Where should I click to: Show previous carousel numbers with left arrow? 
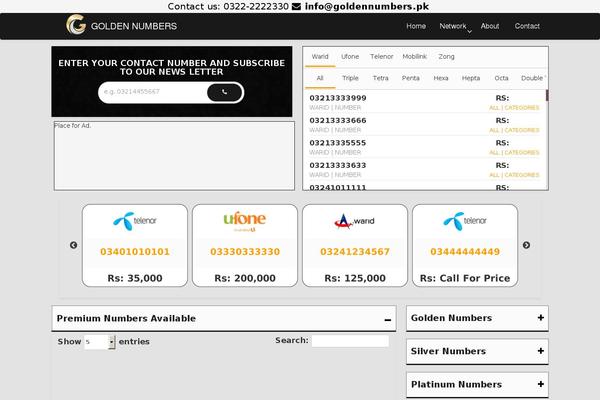point(73,245)
